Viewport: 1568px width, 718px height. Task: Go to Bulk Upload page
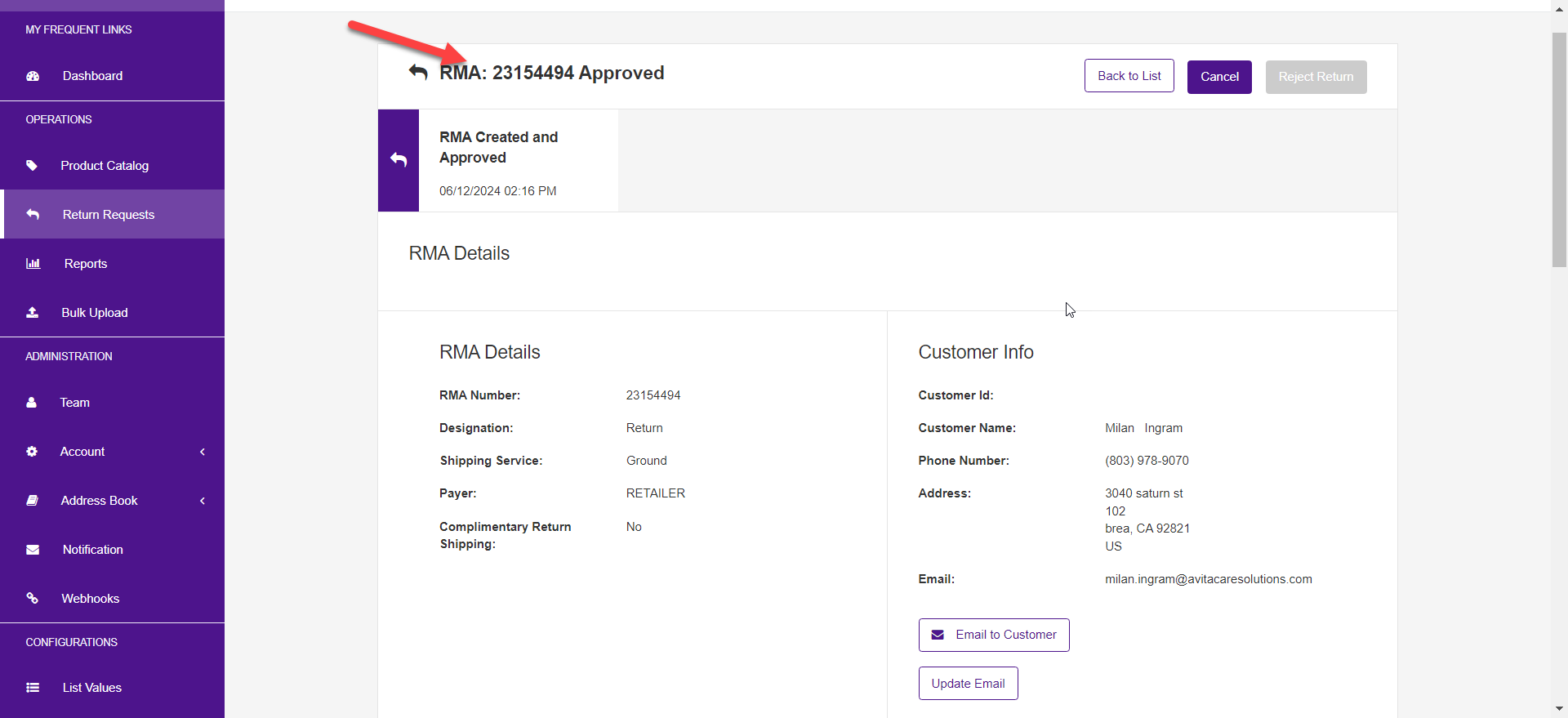(112, 312)
